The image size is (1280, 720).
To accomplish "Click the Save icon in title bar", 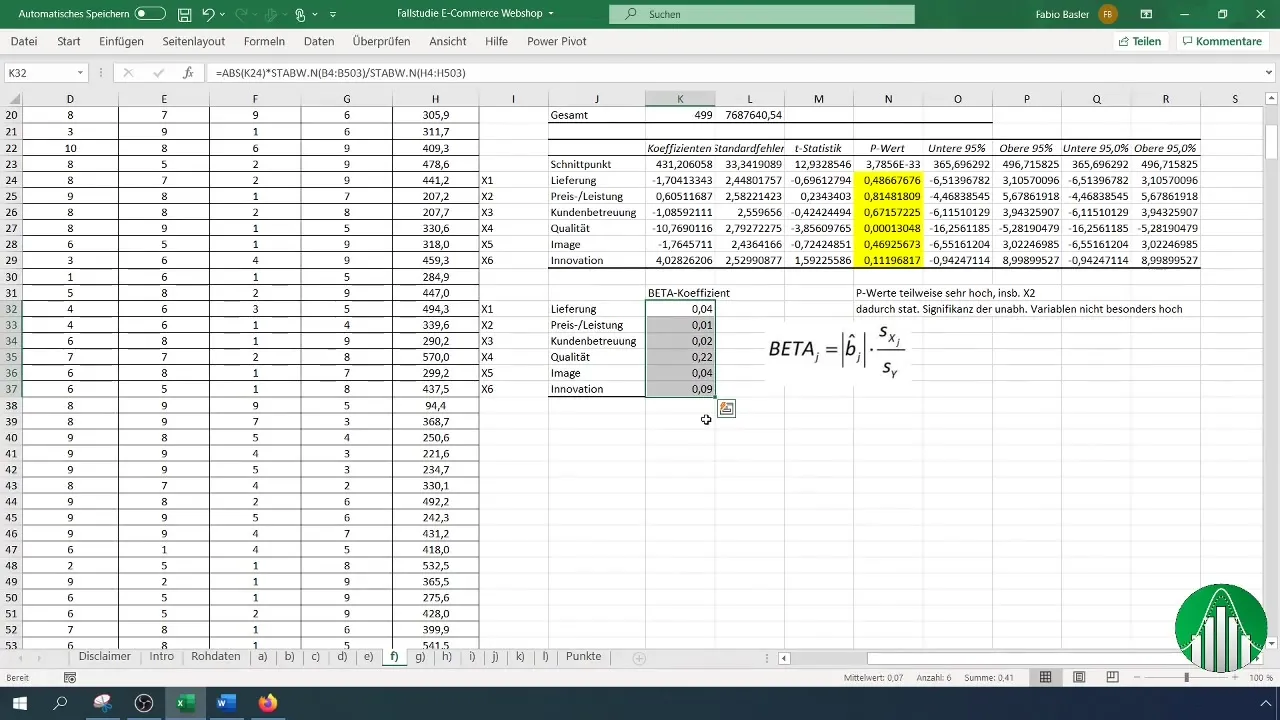I will tap(185, 15).
